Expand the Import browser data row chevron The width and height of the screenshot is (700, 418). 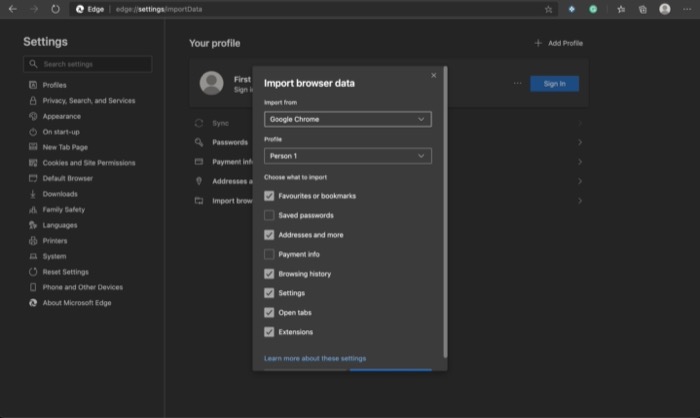point(580,201)
